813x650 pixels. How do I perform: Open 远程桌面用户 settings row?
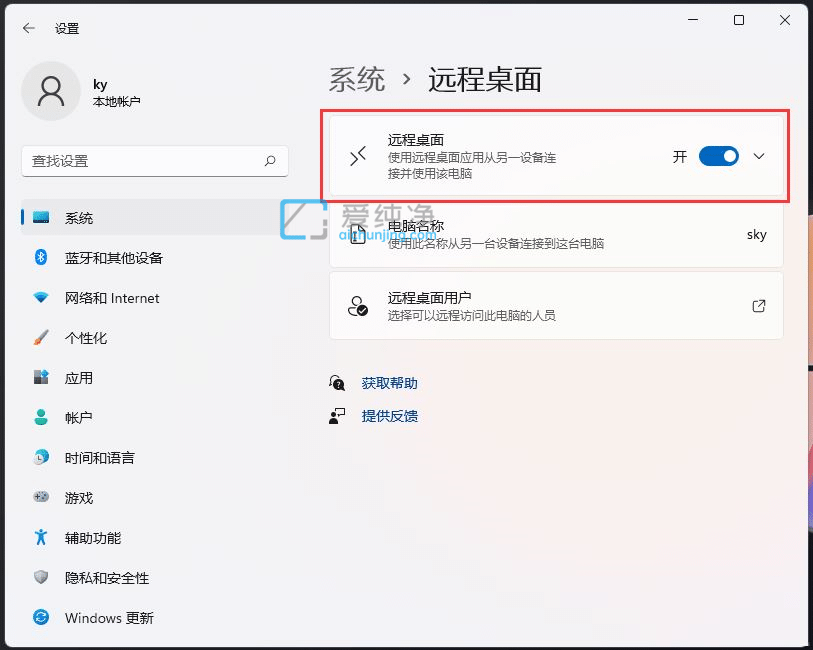point(556,306)
